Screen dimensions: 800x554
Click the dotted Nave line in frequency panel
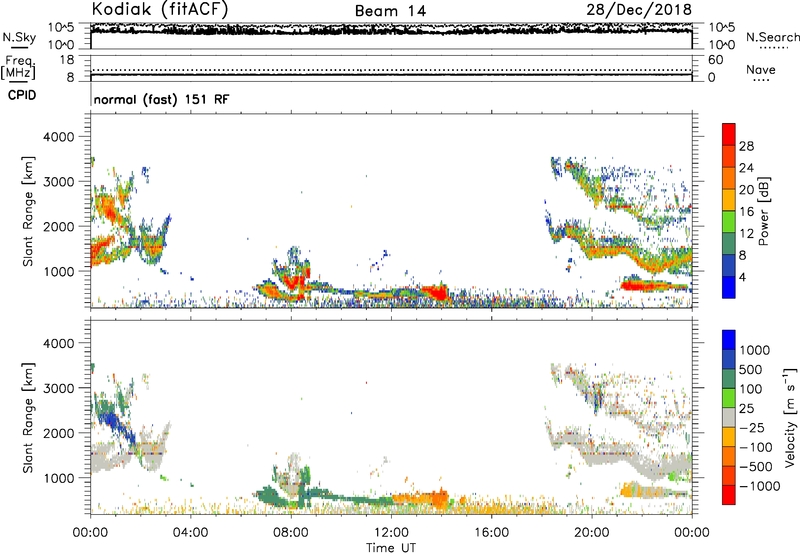391,70
